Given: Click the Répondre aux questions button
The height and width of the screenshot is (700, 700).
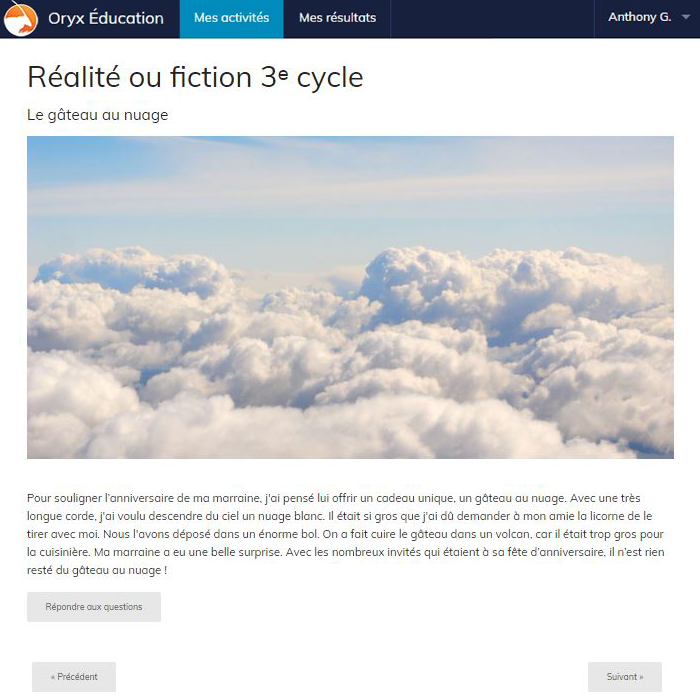Looking at the screenshot, I should point(94,607).
